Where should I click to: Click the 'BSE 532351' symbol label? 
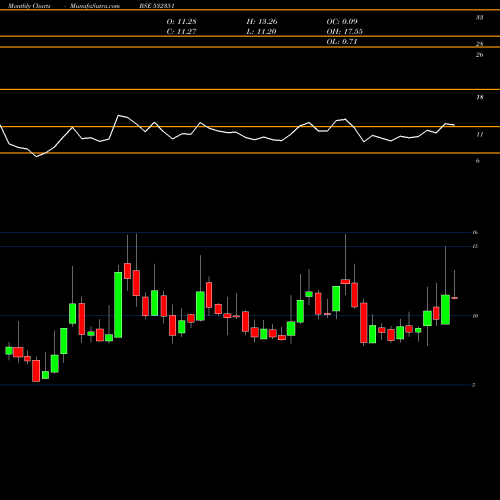(157, 6)
